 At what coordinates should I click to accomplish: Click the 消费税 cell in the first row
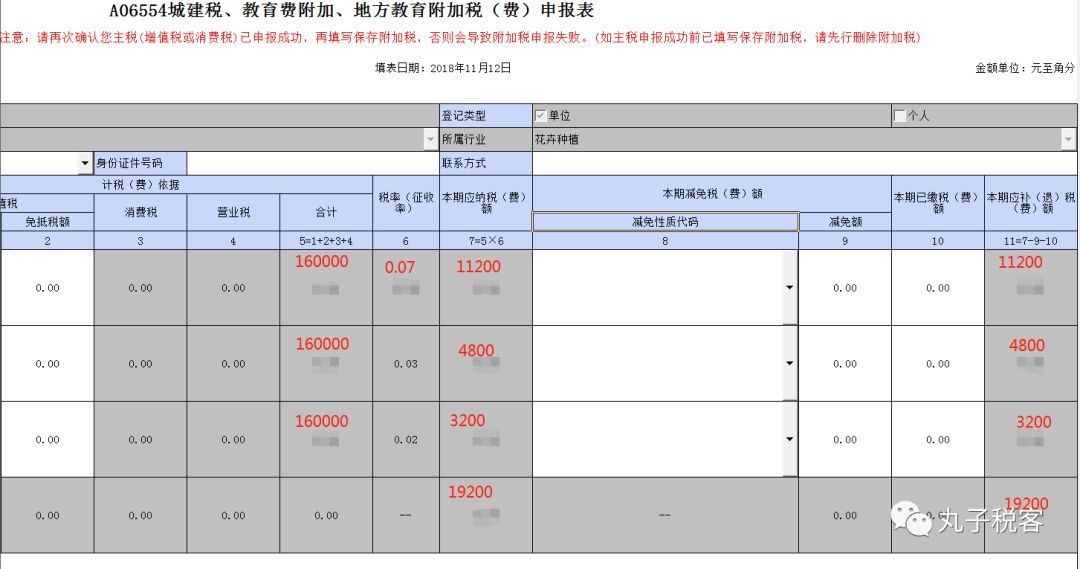(x=140, y=288)
